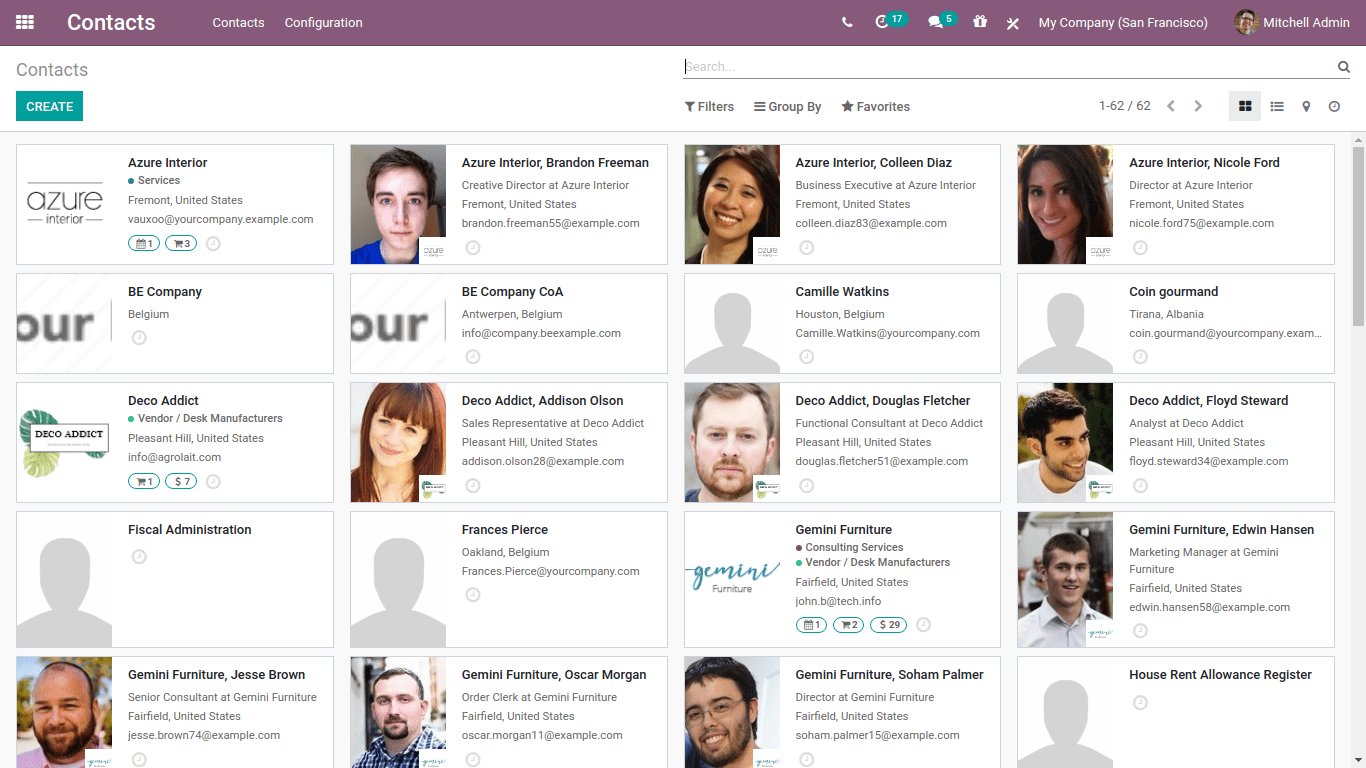This screenshot has height=768, width=1366.
Task: Click the CREATE button
Action: tap(49, 106)
